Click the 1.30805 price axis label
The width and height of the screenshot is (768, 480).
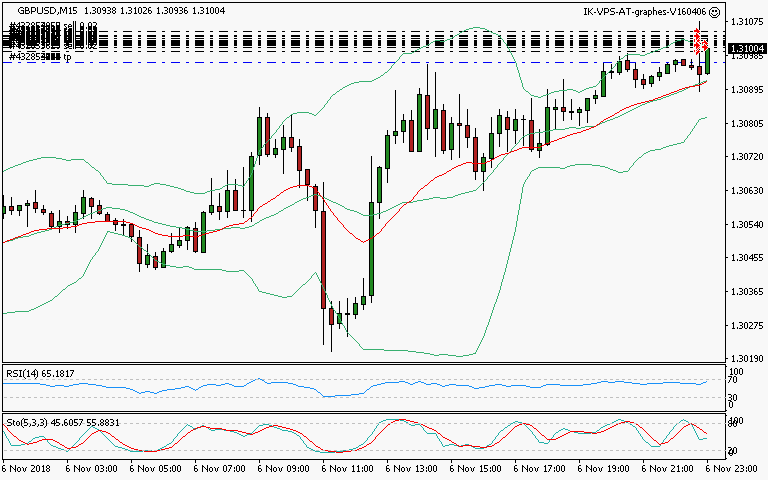(746, 124)
